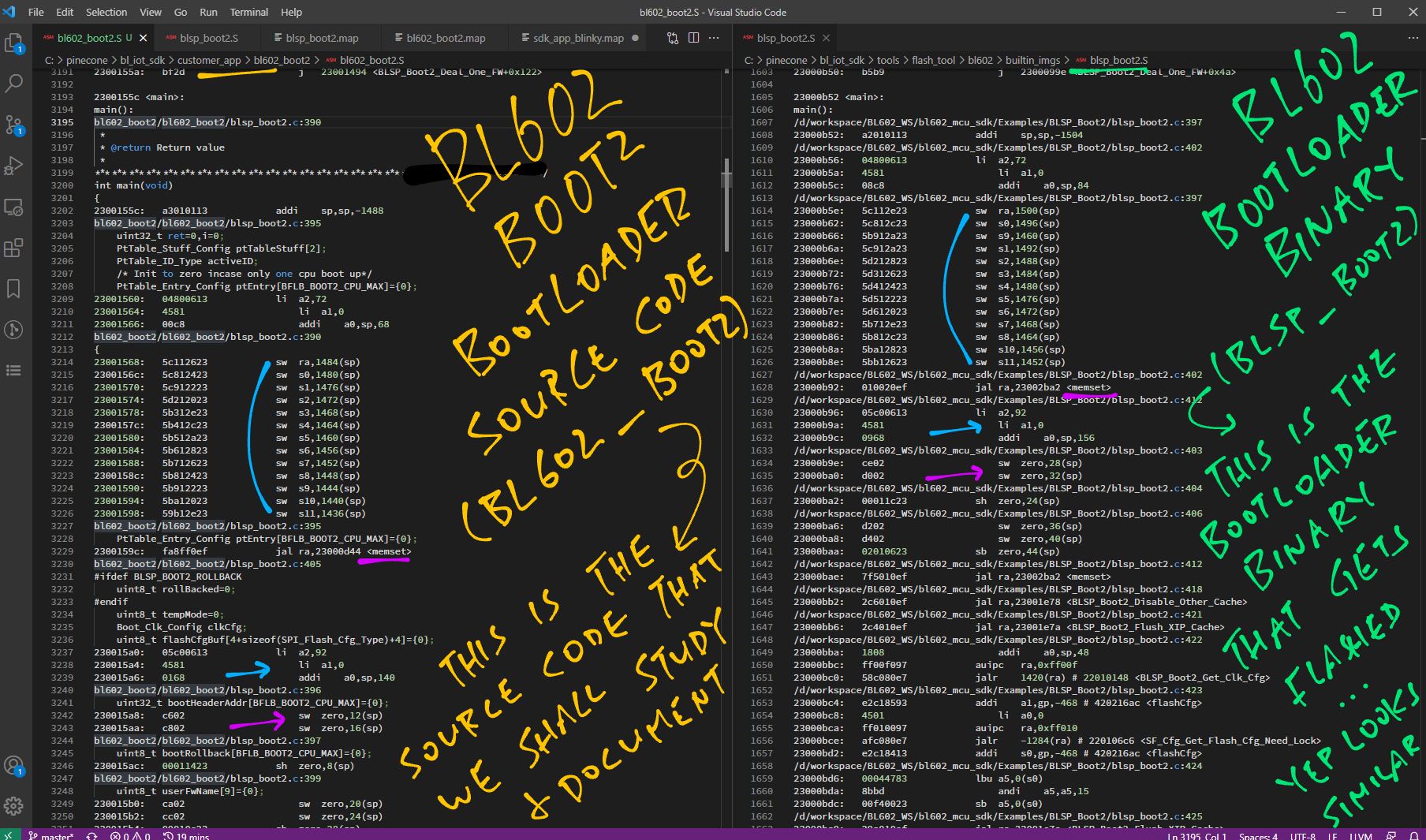
Task: Open the Source Control view
Action: point(13,125)
